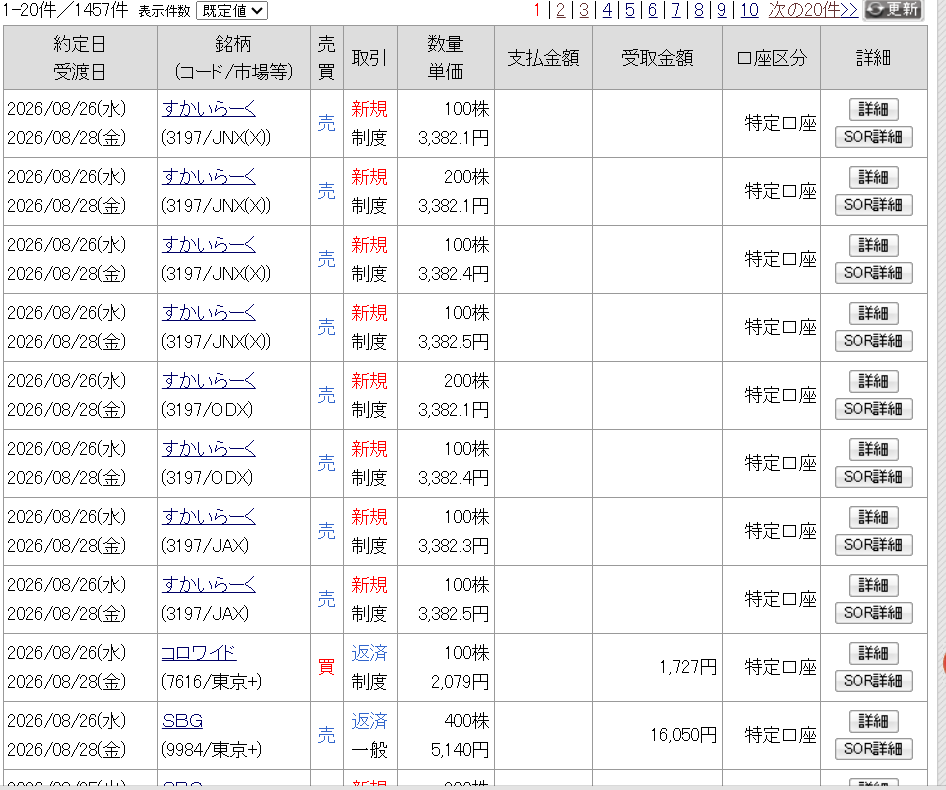Screen dimensions: 946x790
Task: Open すかいらーく link in JNX(X) 3,382.4円 row
Action: (209, 244)
